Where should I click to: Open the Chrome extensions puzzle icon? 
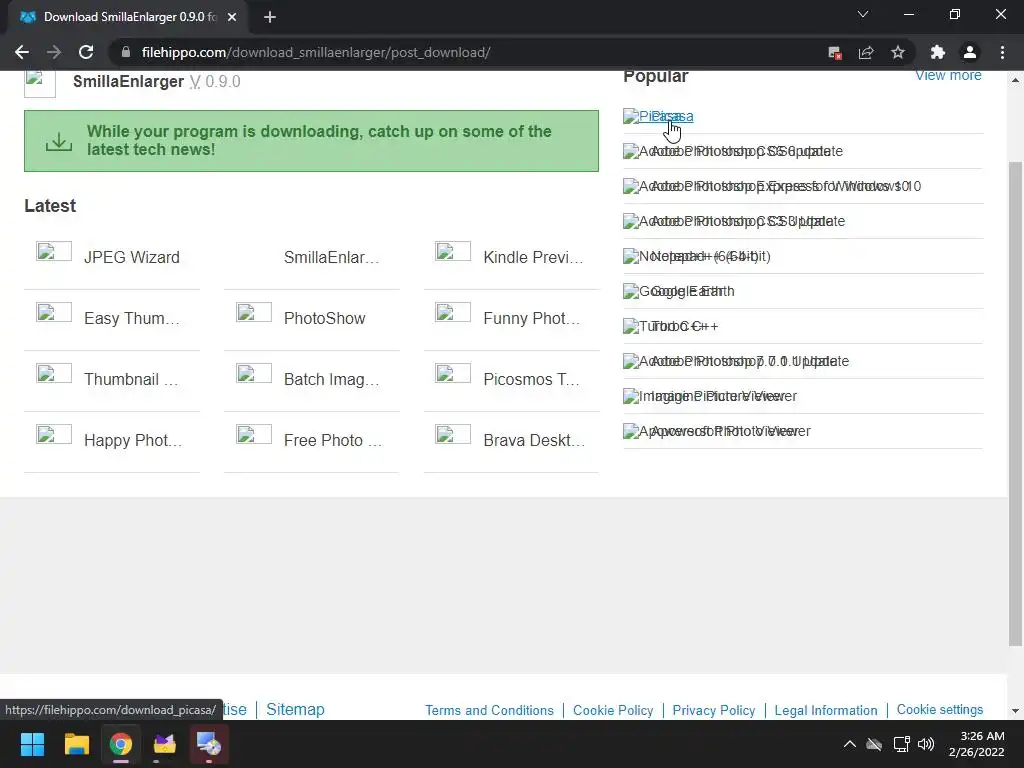click(938, 52)
